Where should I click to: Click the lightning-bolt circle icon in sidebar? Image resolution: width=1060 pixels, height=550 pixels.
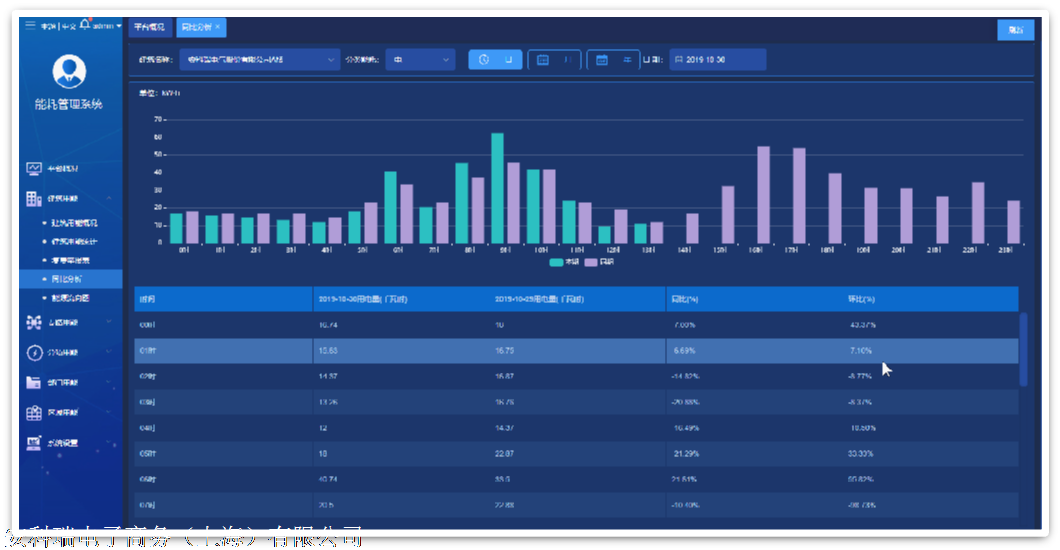(34, 352)
